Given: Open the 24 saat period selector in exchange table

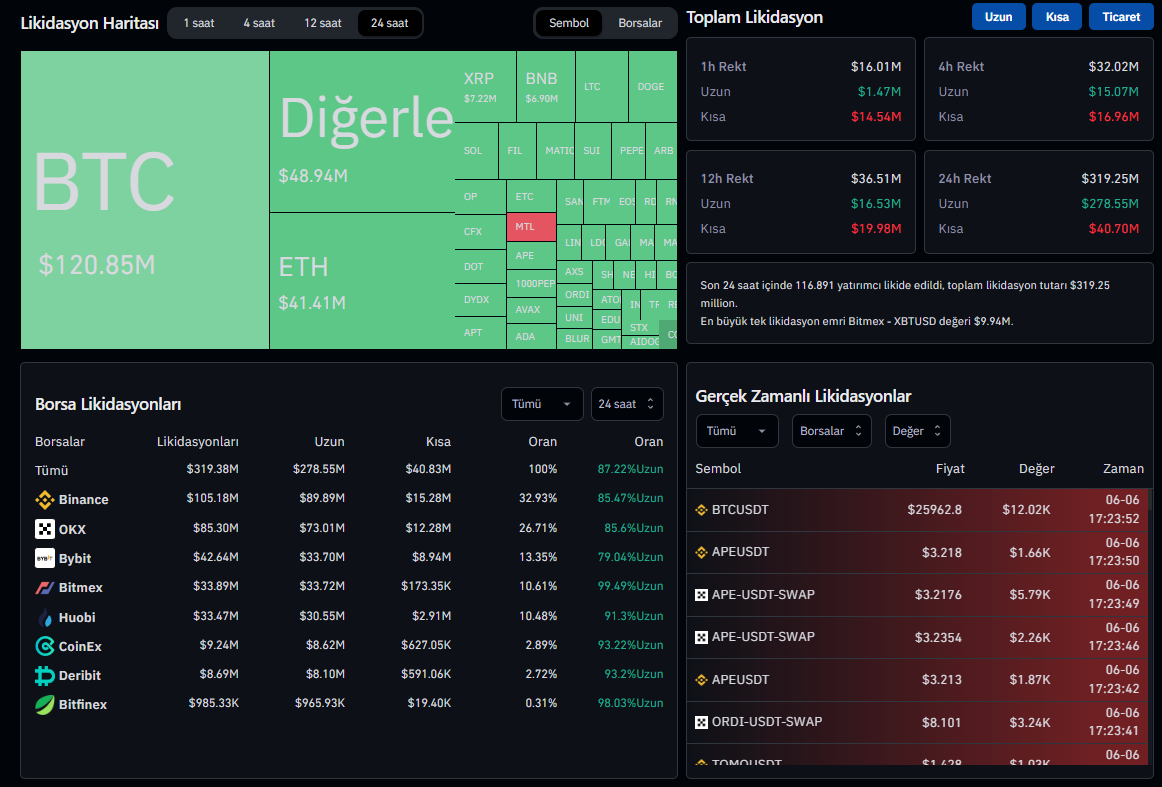Looking at the screenshot, I should click(626, 404).
